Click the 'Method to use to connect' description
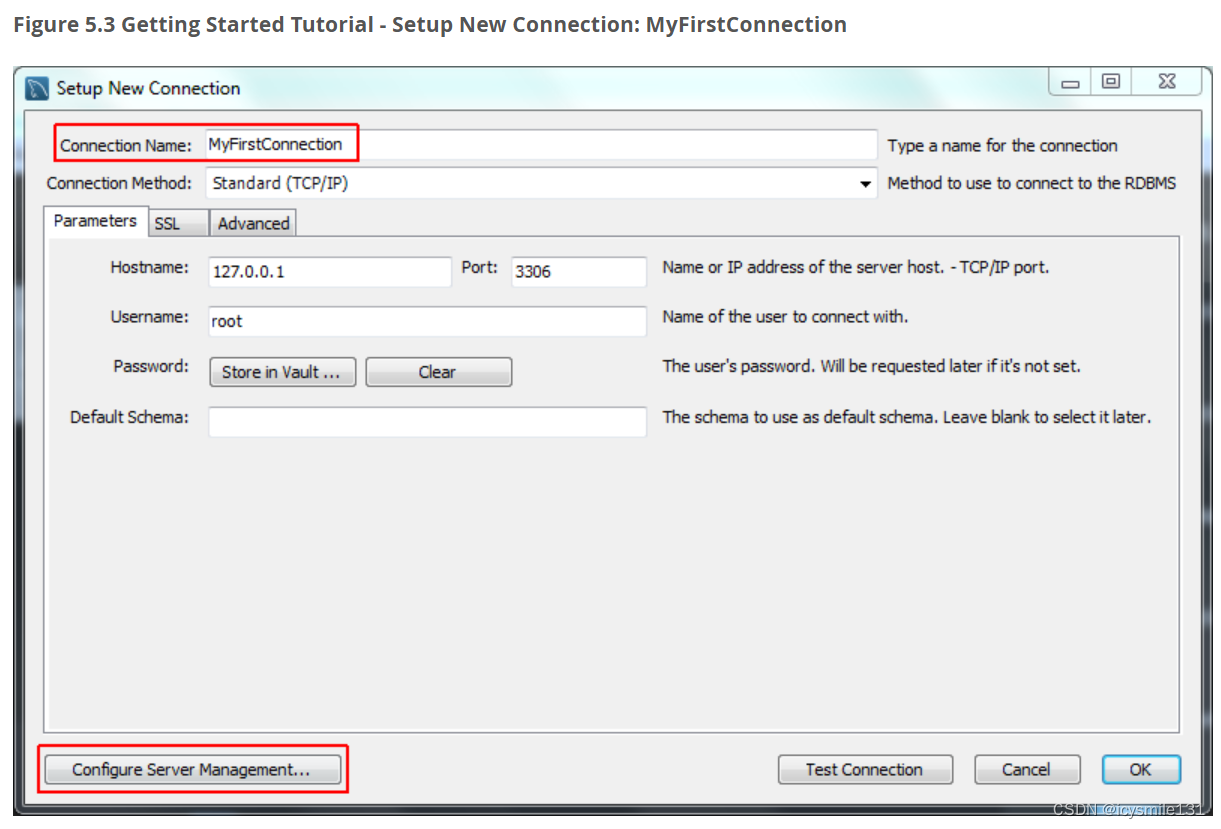1221x829 pixels. click(x=1031, y=183)
